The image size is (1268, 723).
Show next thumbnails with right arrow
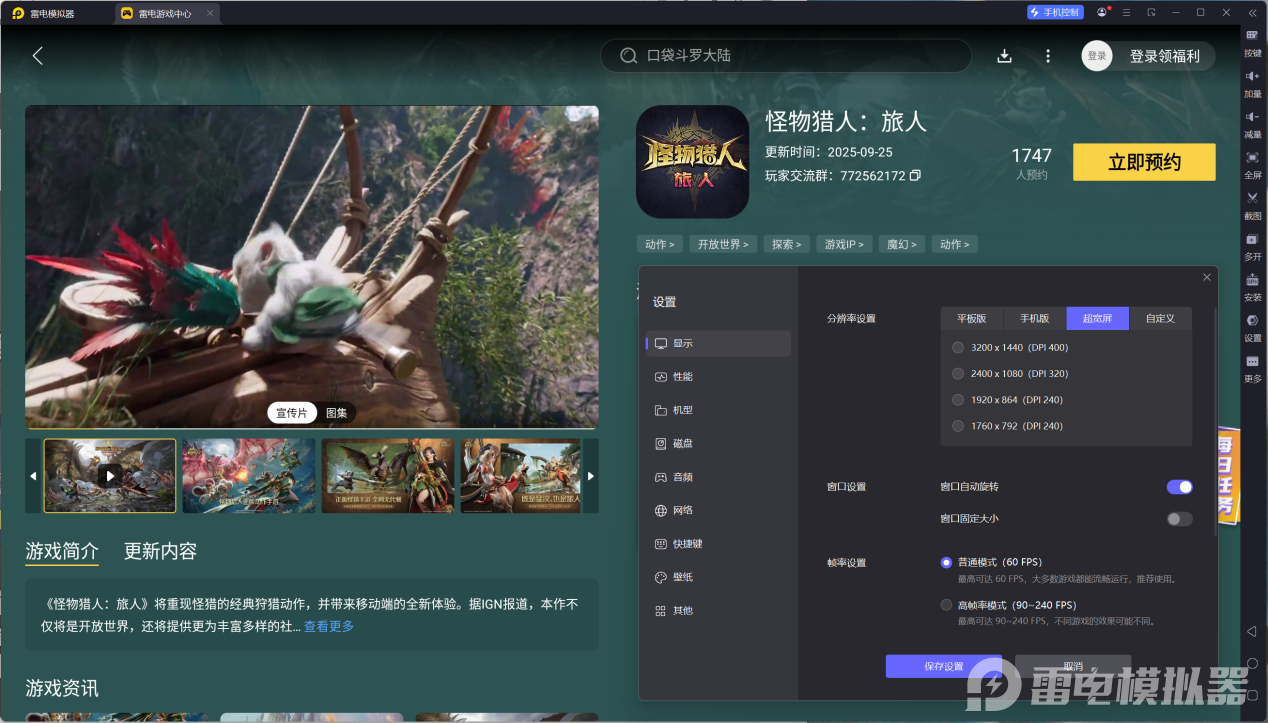coord(590,475)
